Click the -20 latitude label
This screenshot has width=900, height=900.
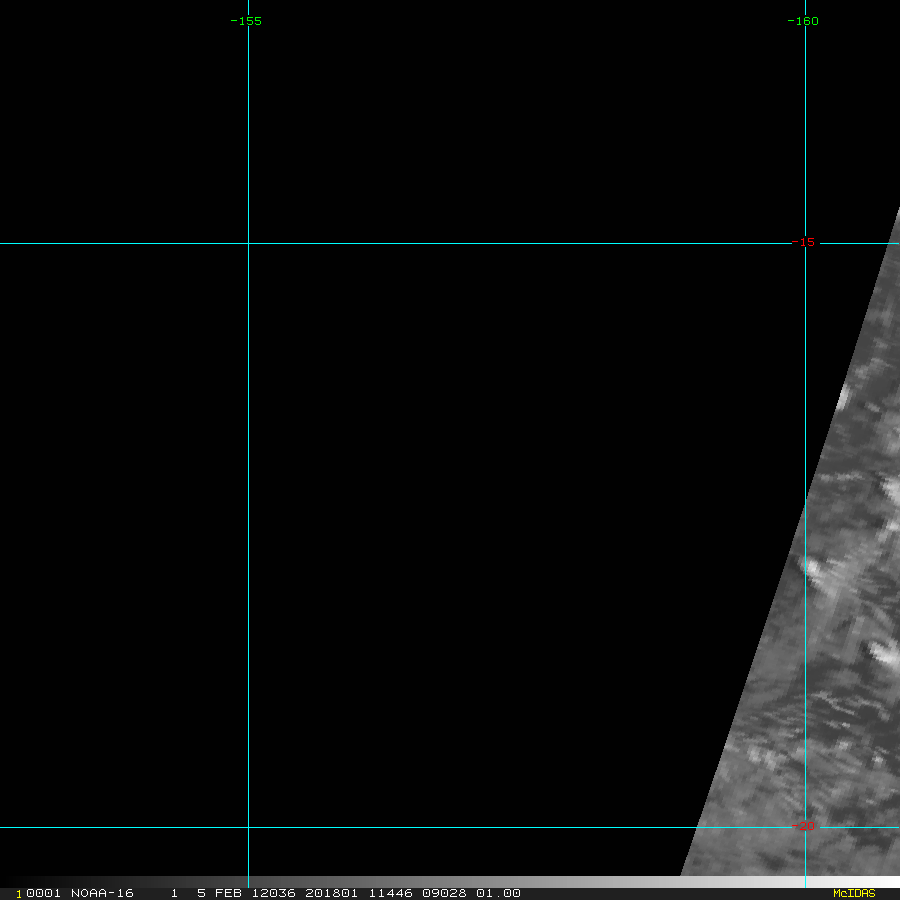[806, 826]
